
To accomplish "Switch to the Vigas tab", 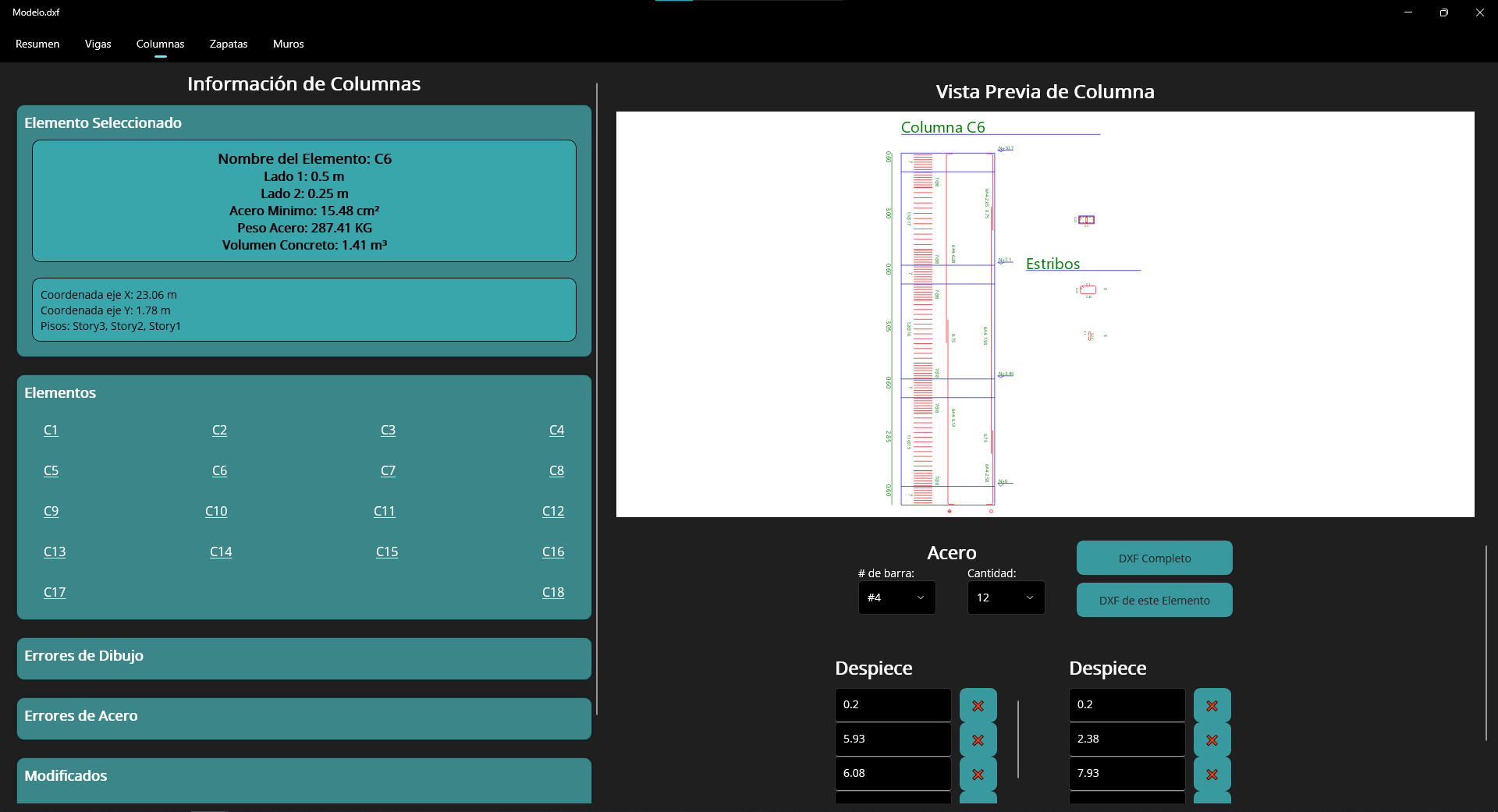I will pos(98,44).
